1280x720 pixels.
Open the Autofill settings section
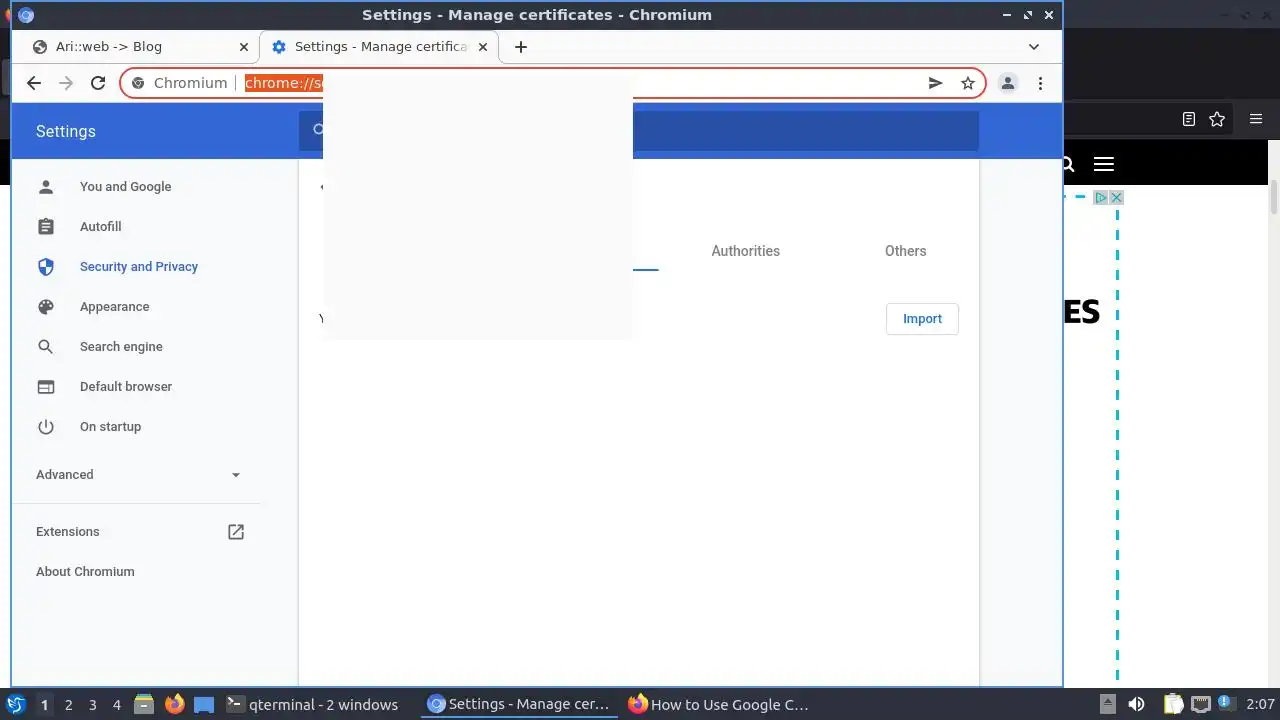tap(100, 227)
